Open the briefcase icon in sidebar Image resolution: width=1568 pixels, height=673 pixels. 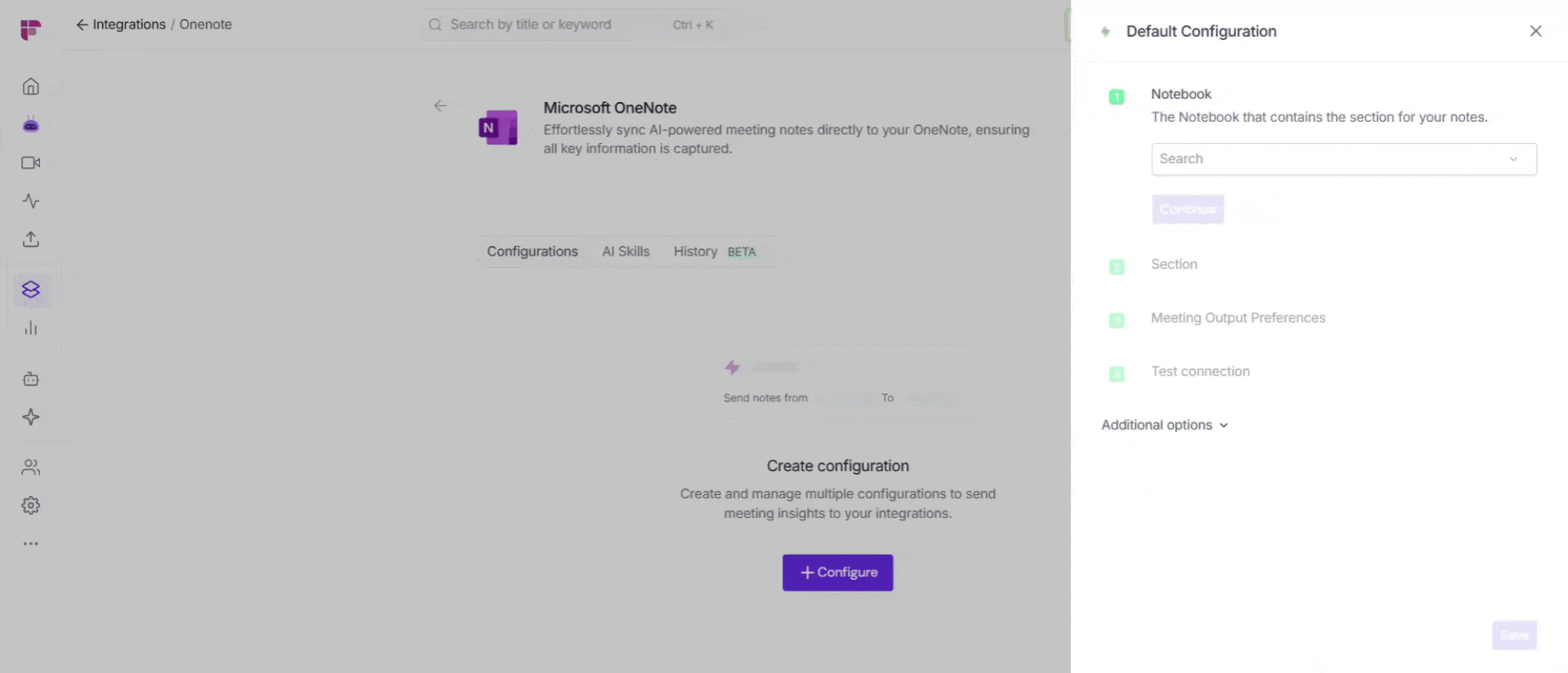coord(31,379)
